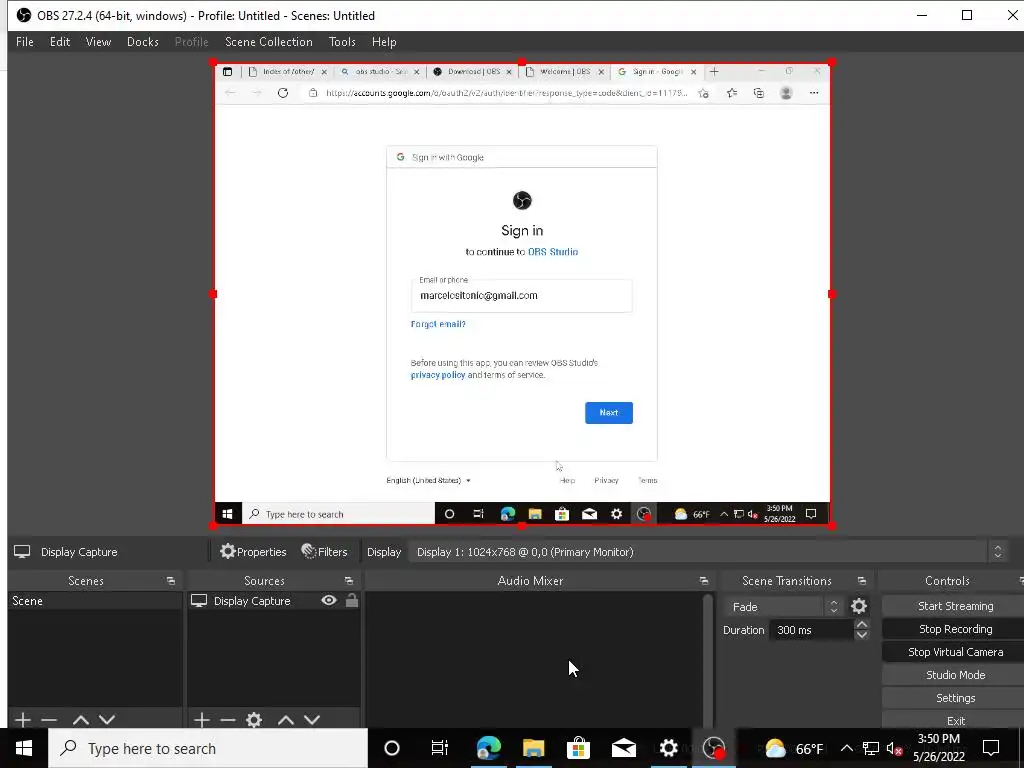Move source down in the Sources list
The height and width of the screenshot is (768, 1024).
312,720
